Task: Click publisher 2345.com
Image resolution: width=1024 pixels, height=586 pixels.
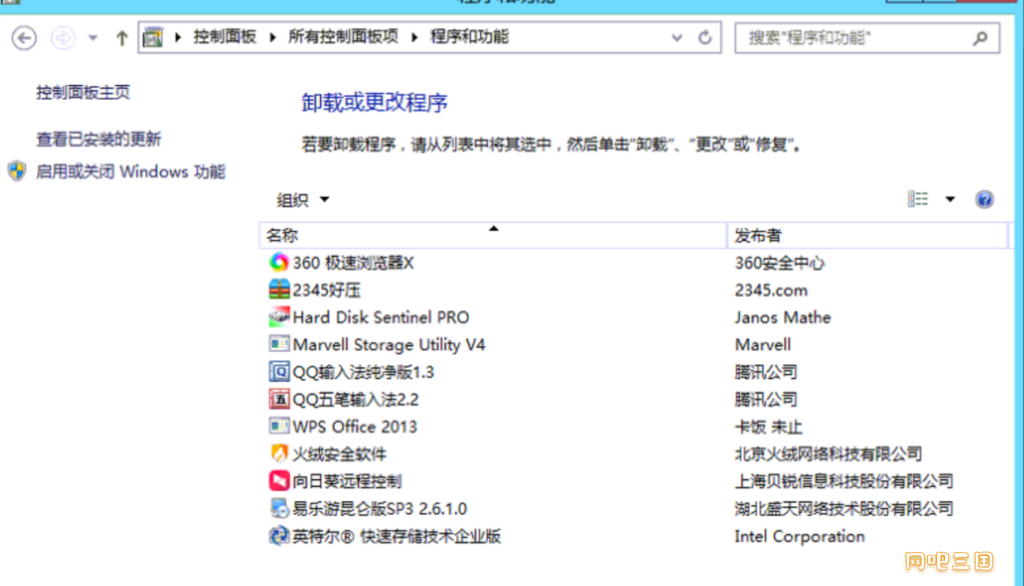Action: pyautogui.click(x=771, y=289)
